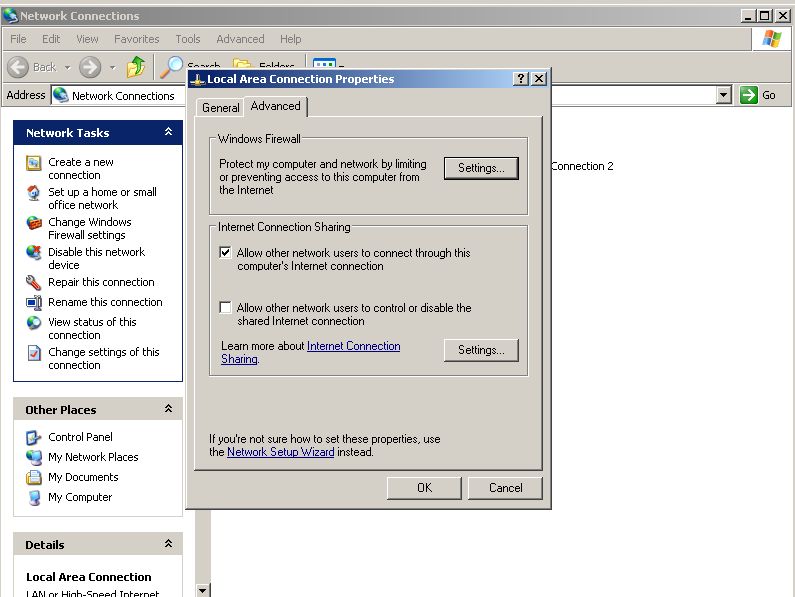
Task: Click the dialog's question mark Help button
Action: tap(520, 79)
